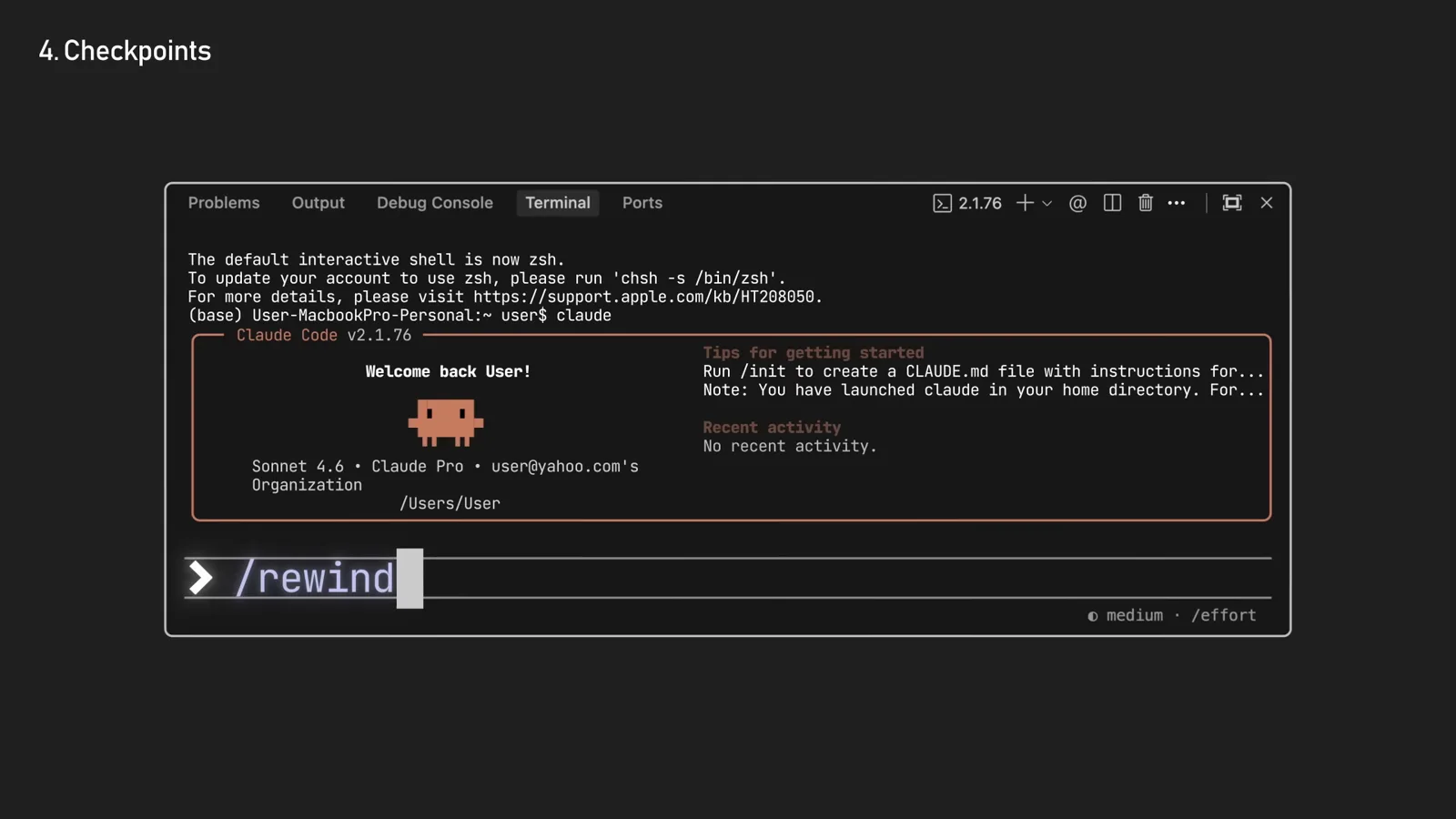
Task: Open the more actions ellipsis menu
Action: 1177,203
